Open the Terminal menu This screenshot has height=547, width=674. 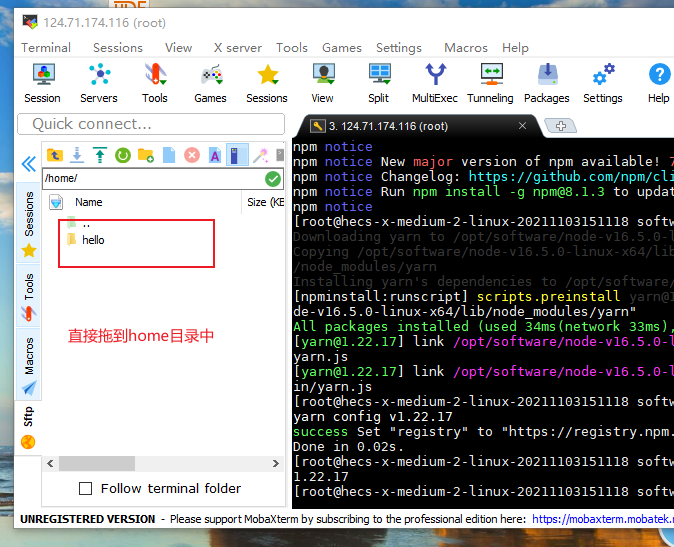click(46, 48)
